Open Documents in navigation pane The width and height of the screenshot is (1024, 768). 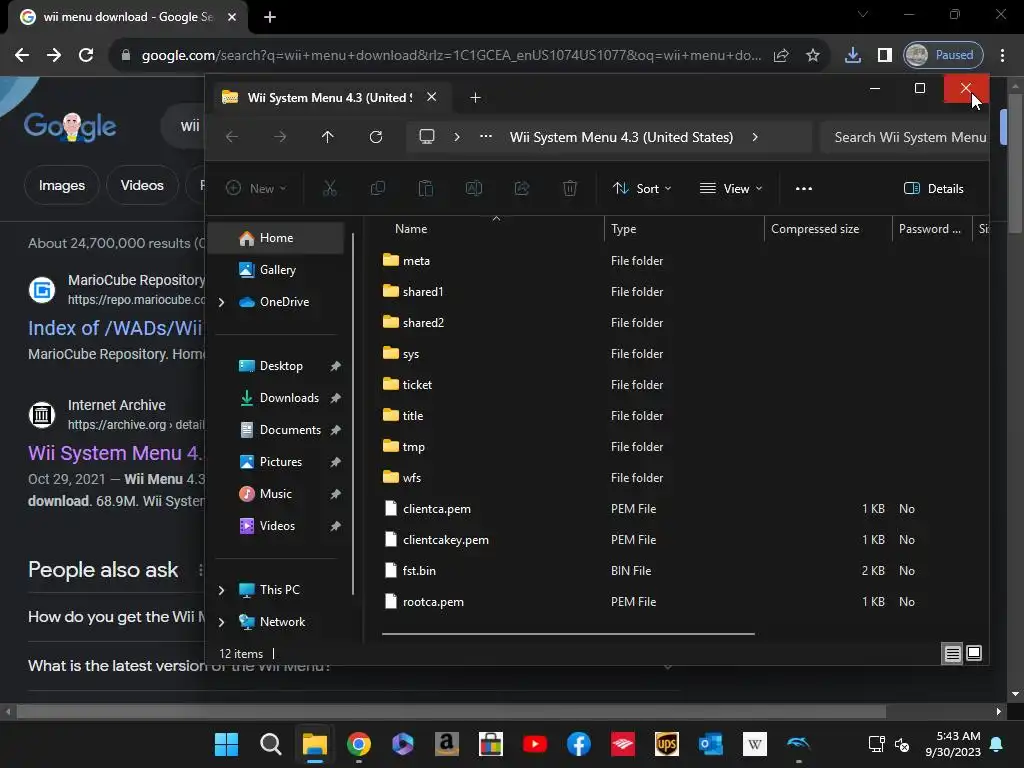point(291,430)
